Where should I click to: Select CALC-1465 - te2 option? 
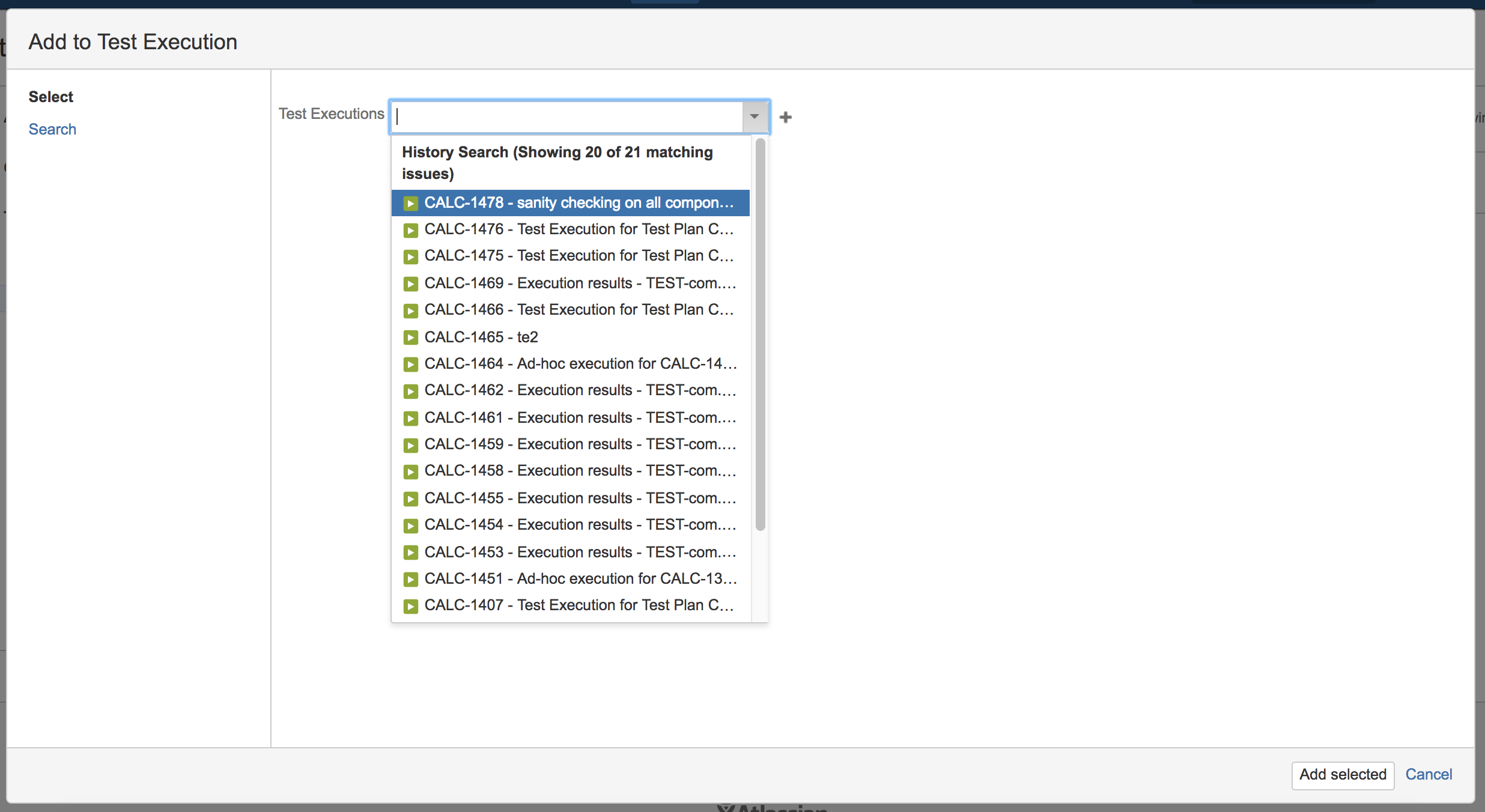point(571,337)
